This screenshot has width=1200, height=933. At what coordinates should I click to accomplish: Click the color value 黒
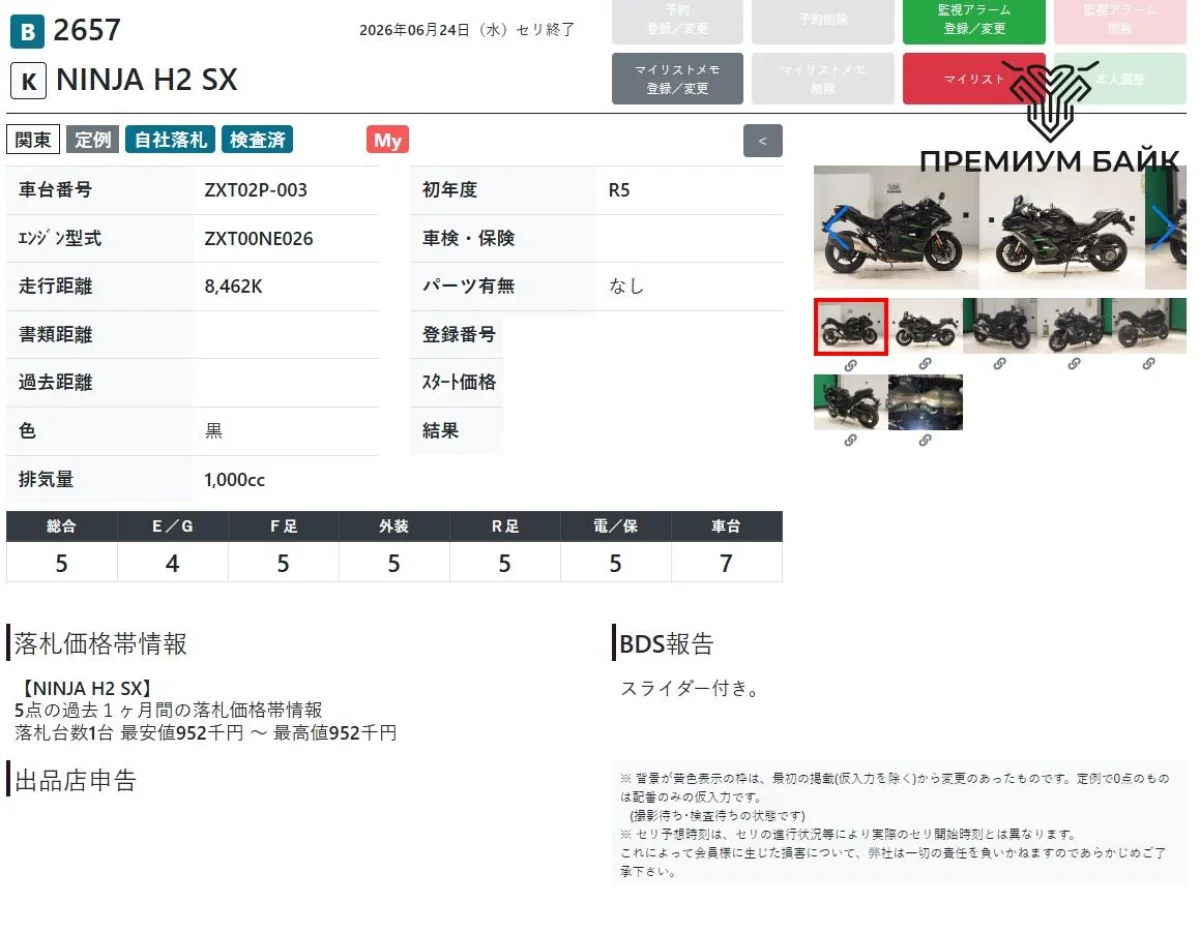point(214,431)
